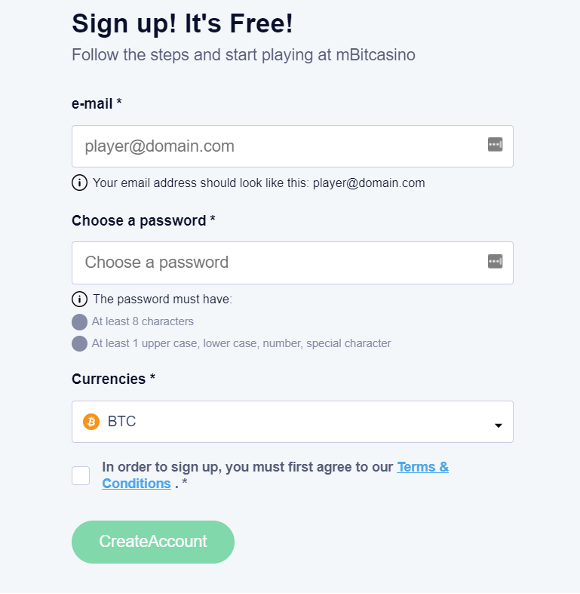This screenshot has width=580, height=594.
Task: Click the 'Sign up! It's Free!' heading
Action: coord(182,24)
